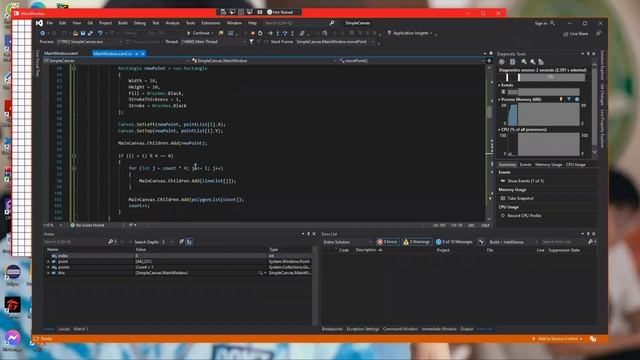Screen dimensions: 640x360
Task: Click Add to Source Control in status bar
Action: [x=557, y=339]
